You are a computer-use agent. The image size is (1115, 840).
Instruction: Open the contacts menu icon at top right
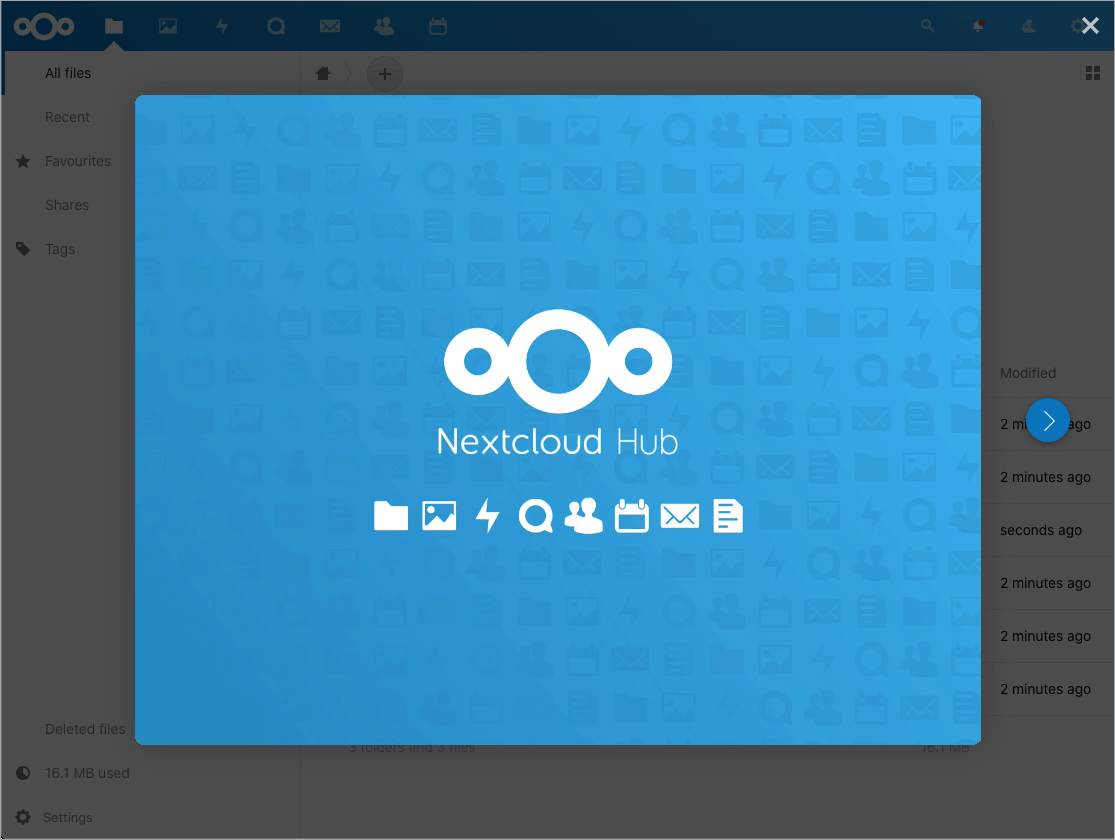[1028, 26]
